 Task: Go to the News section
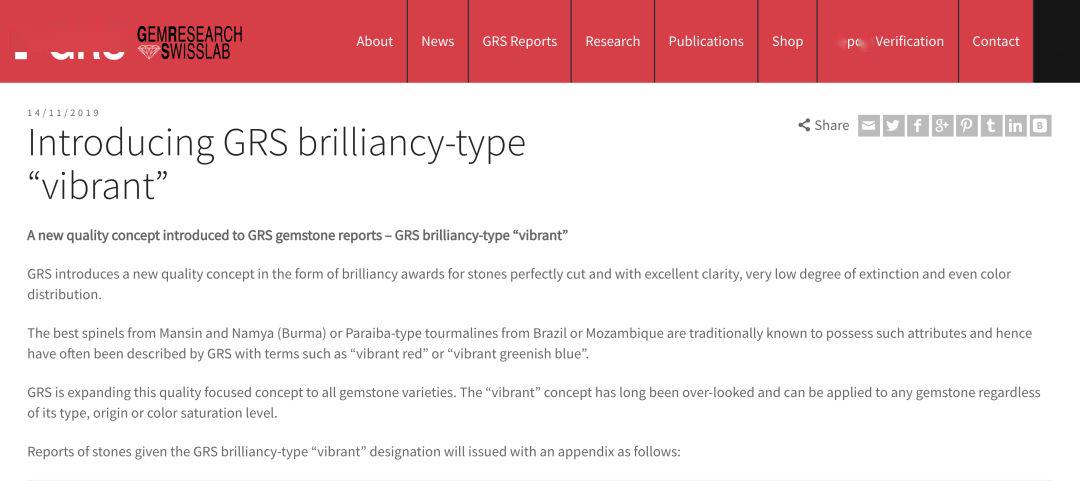pyautogui.click(x=437, y=41)
